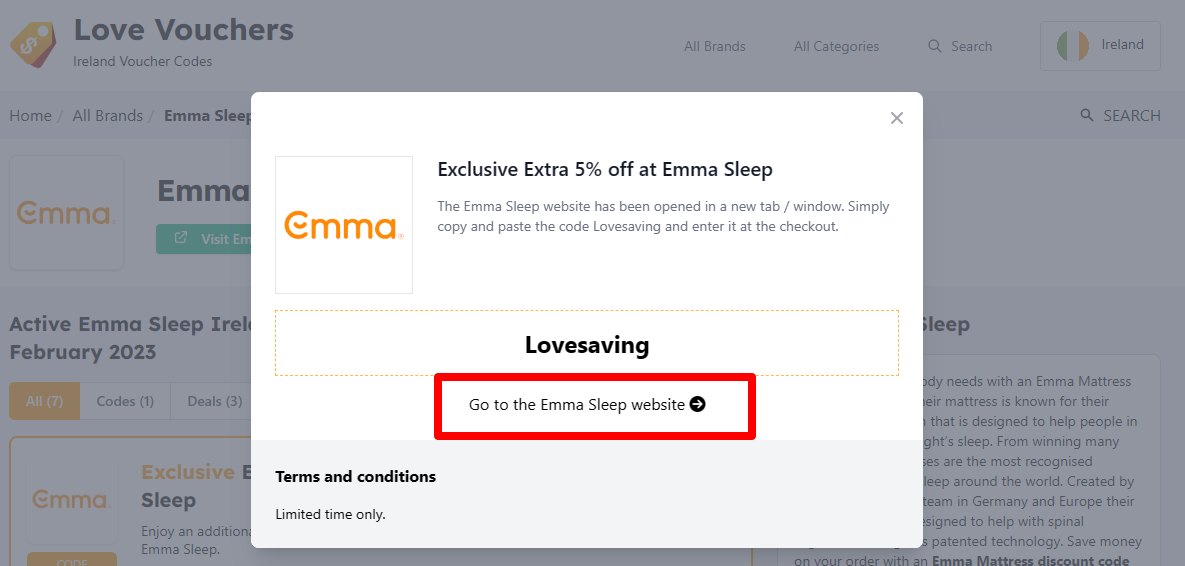Go to the Home breadcrumb
Image resolution: width=1185 pixels, height=566 pixels.
pyautogui.click(x=30, y=116)
